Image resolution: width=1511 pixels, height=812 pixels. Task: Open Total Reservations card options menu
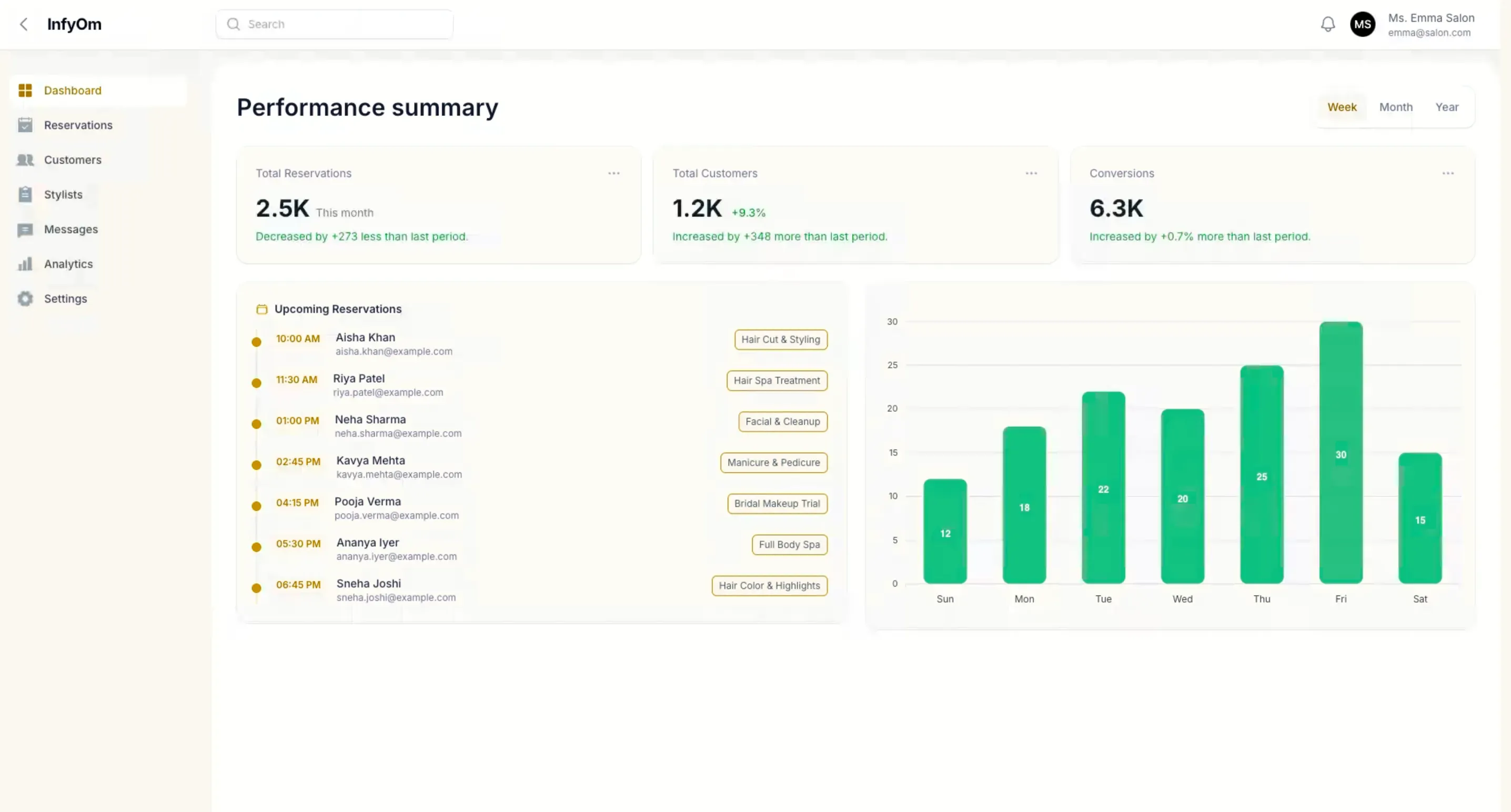(613, 173)
